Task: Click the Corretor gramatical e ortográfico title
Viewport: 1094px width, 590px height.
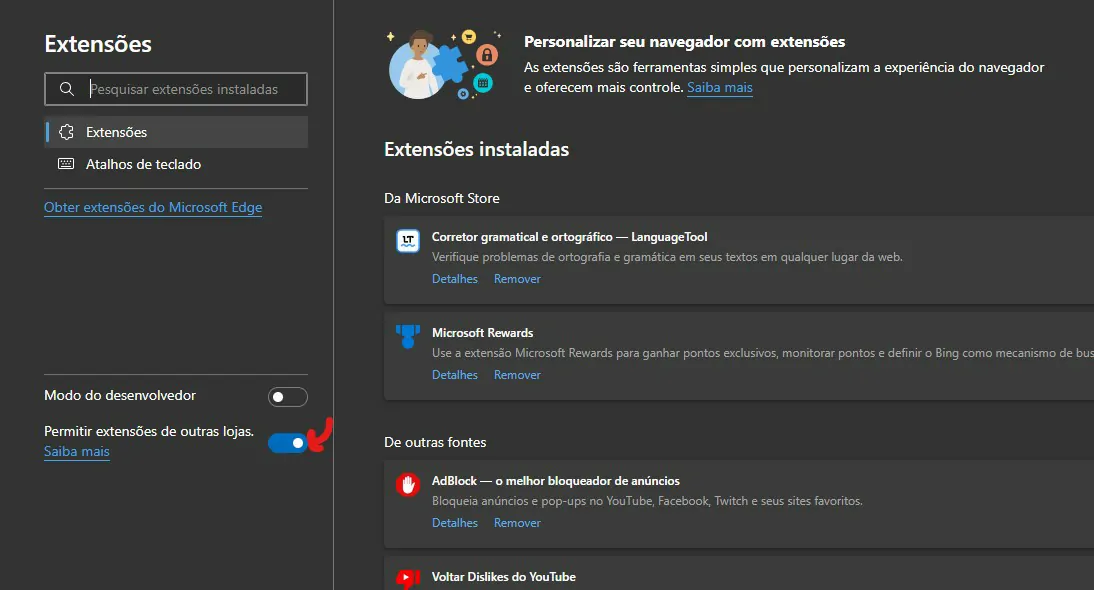Action: click(569, 237)
